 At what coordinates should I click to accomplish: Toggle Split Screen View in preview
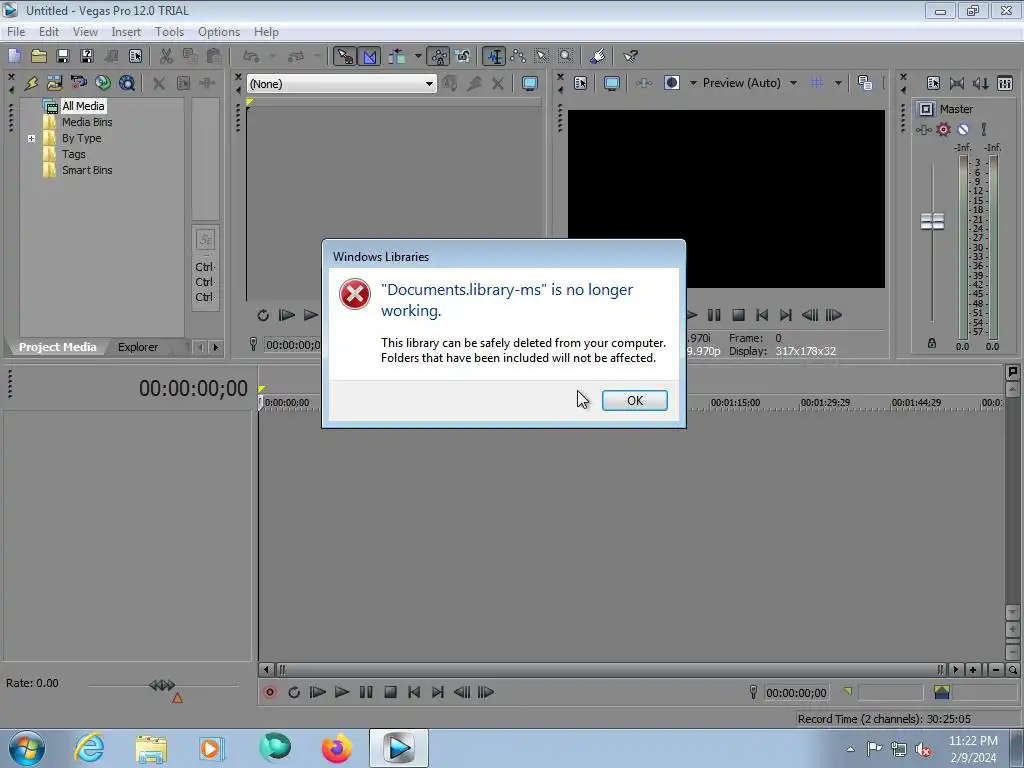click(x=672, y=83)
